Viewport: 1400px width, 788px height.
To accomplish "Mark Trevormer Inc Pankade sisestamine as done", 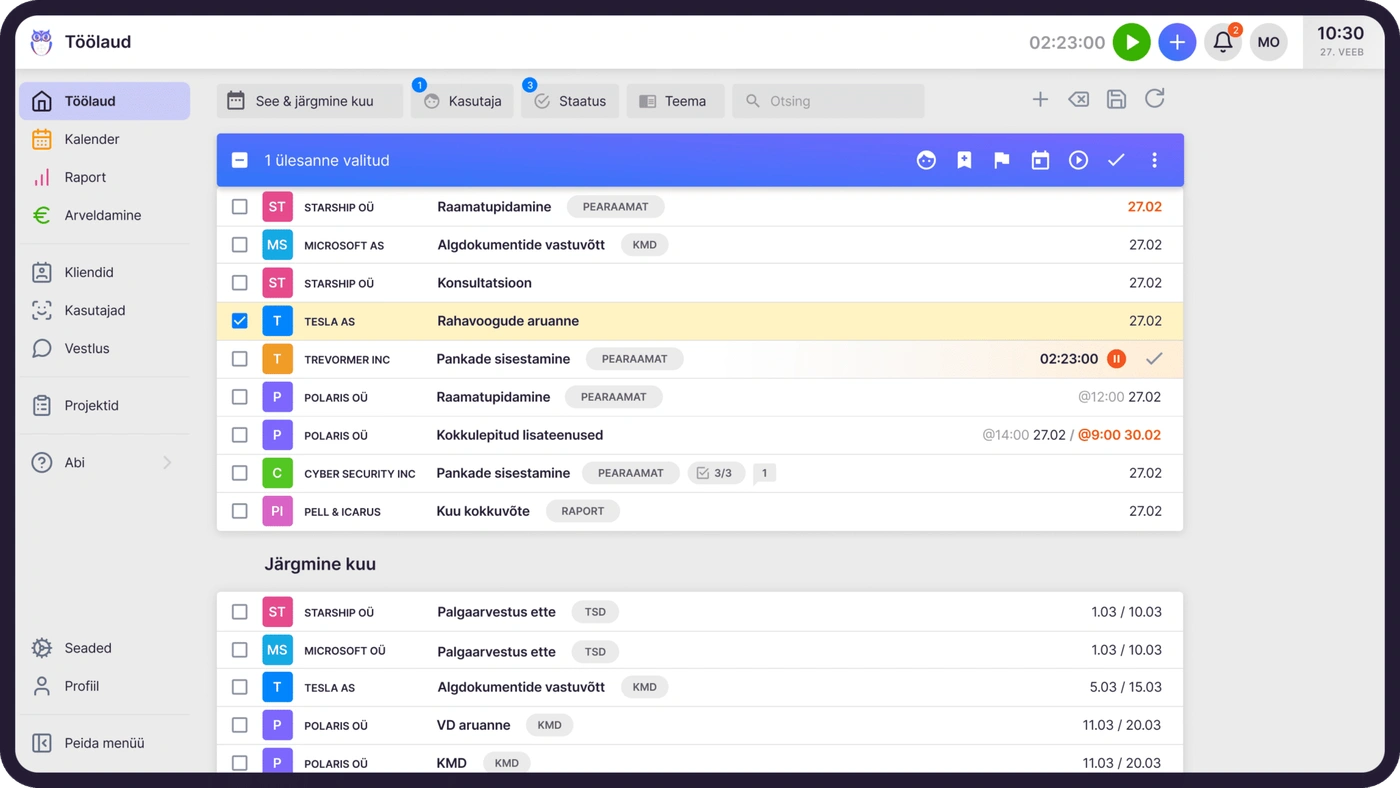I will click(1154, 358).
